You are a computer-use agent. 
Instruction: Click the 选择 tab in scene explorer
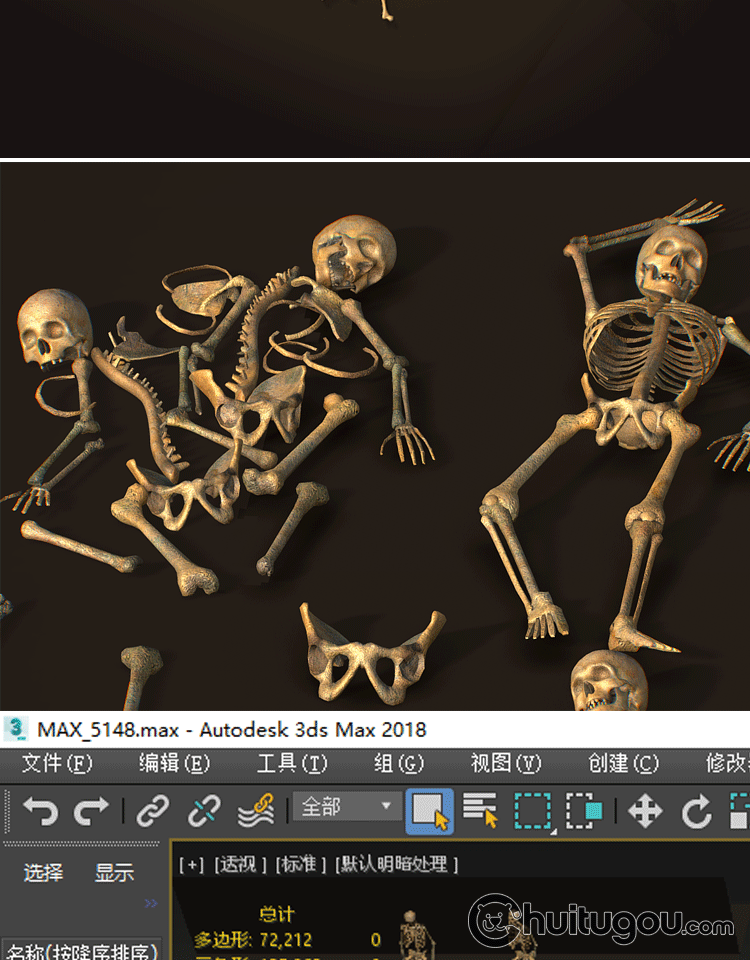click(43, 873)
